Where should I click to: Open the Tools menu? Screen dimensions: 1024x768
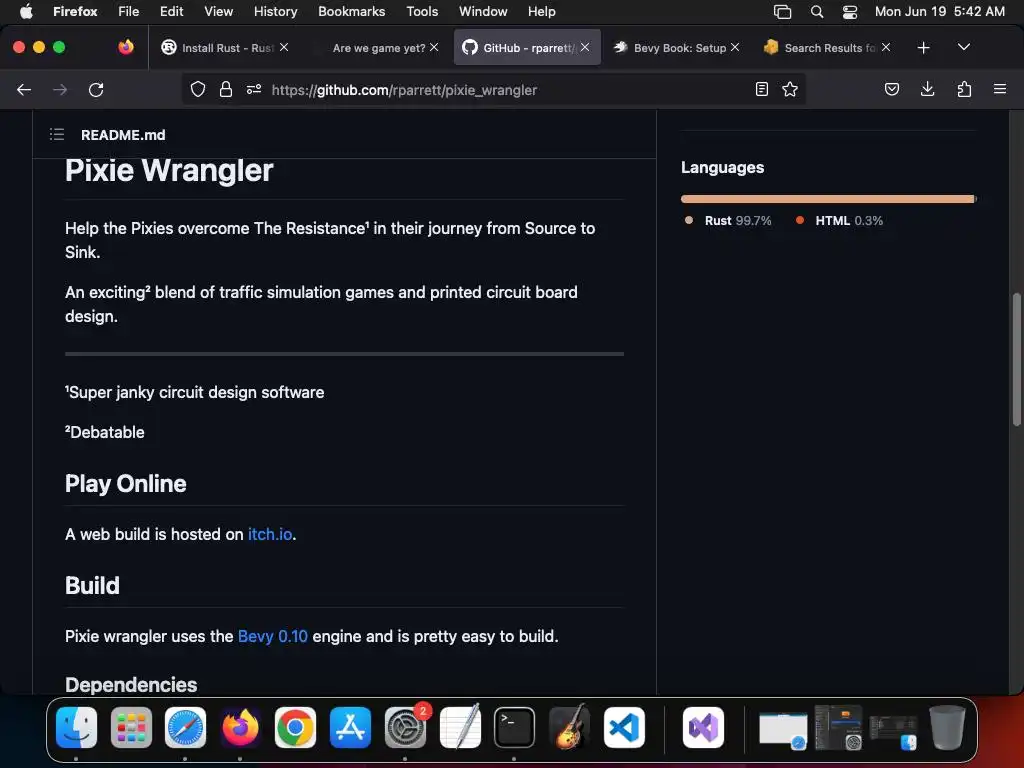[x=422, y=11]
